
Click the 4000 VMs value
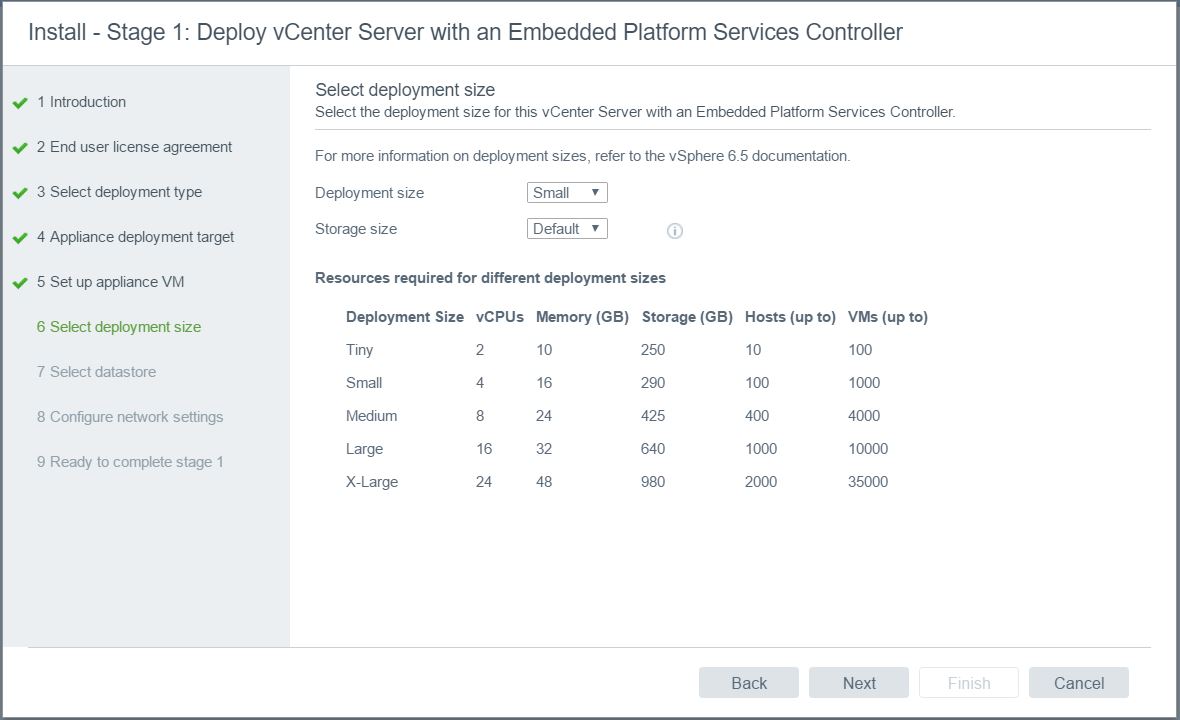[864, 416]
